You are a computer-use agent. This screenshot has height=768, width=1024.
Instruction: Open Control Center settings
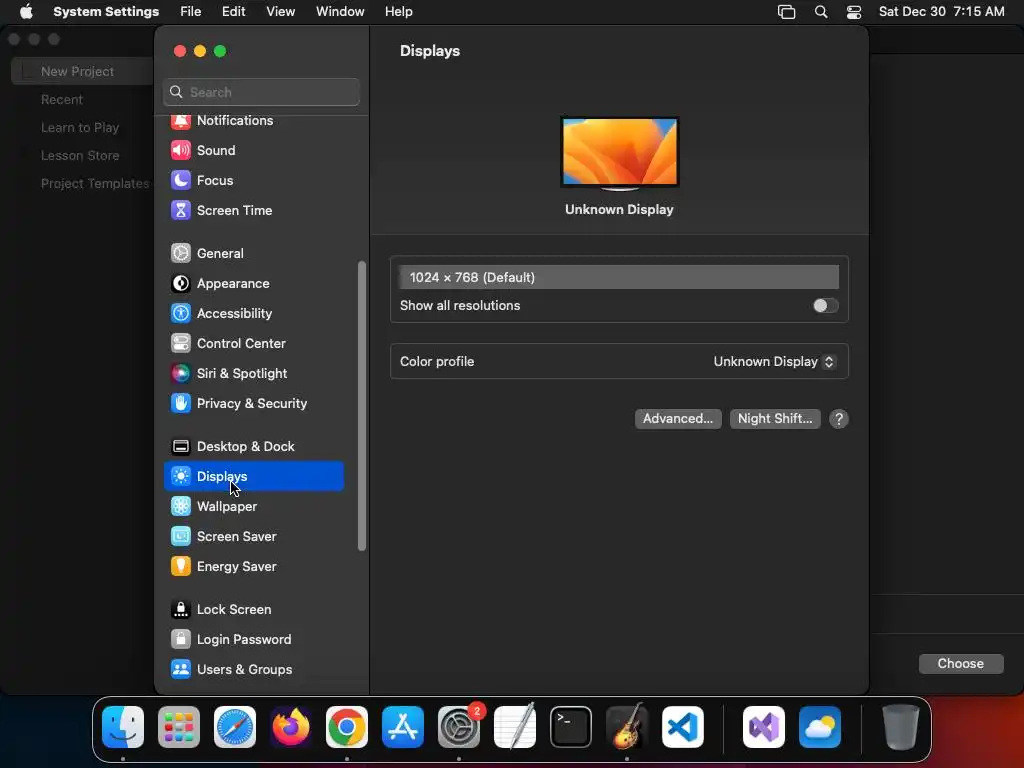253,344
